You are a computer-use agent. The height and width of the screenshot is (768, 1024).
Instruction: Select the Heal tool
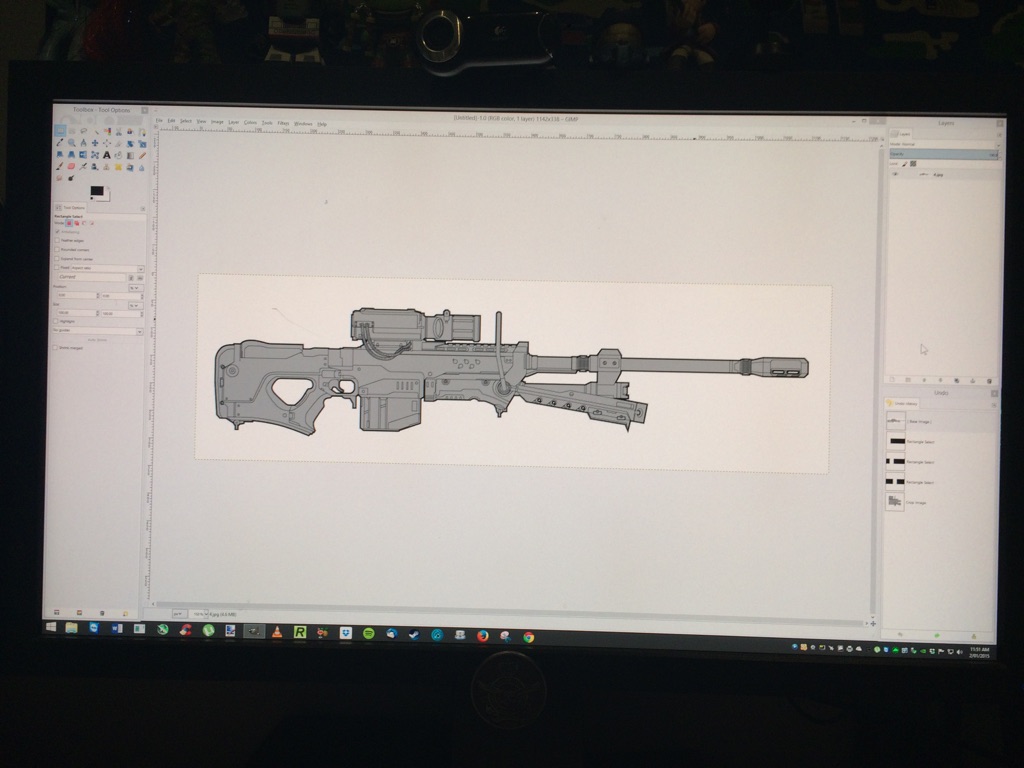tap(118, 167)
